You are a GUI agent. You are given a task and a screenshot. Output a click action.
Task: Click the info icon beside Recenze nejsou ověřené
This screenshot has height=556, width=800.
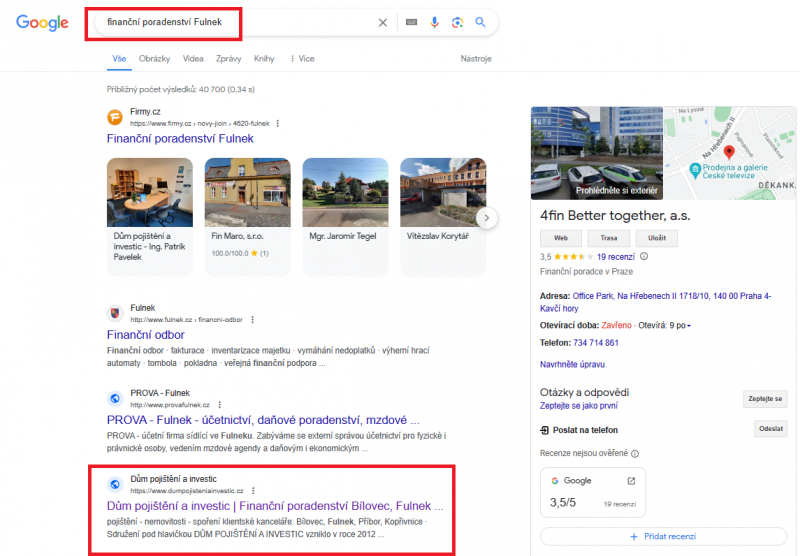point(635,453)
